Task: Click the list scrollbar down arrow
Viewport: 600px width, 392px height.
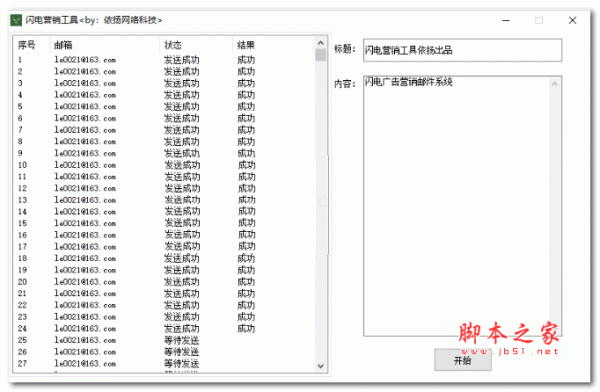Action: tap(321, 366)
